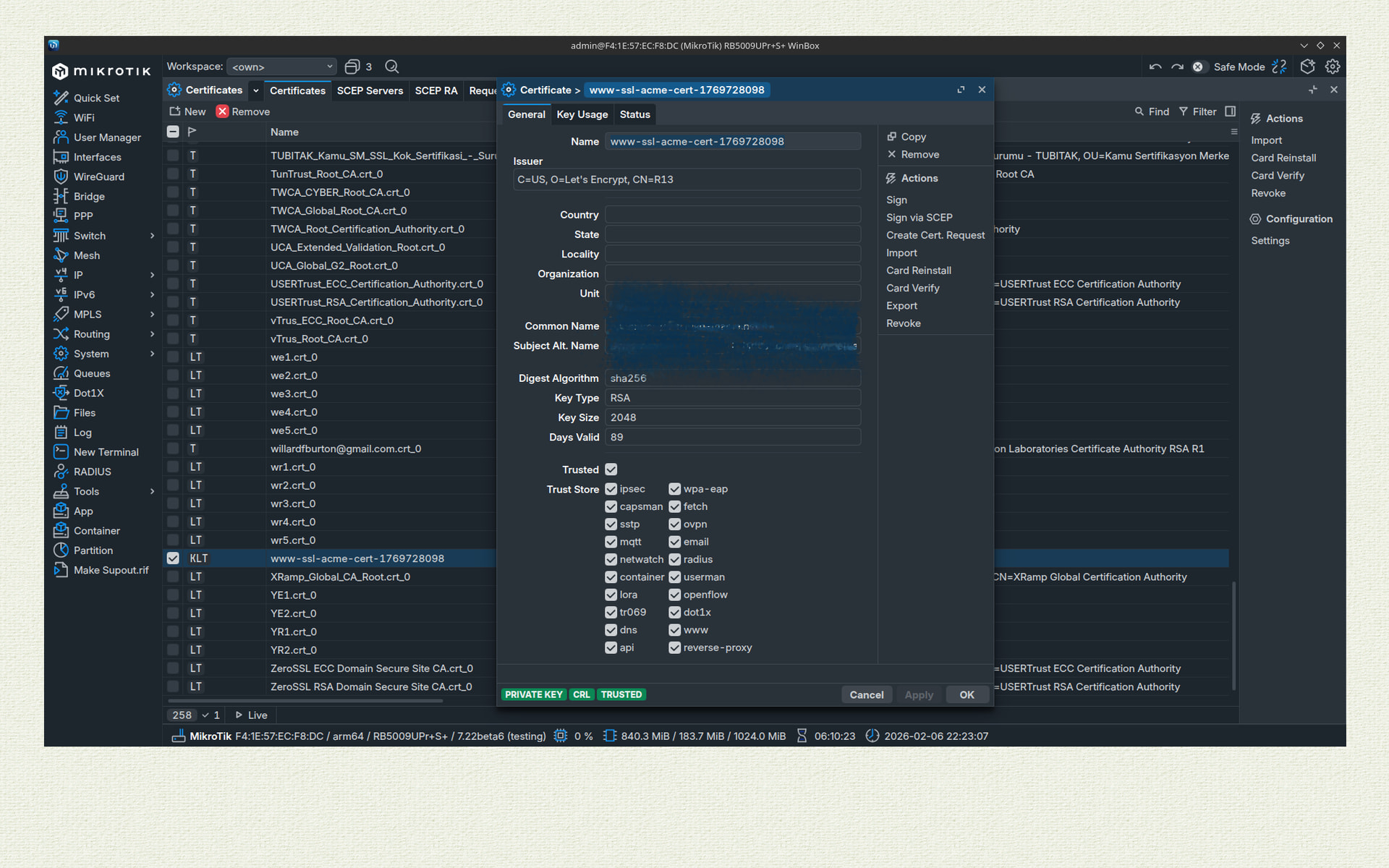This screenshot has height=868, width=1389.
Task: Open the Container sidebar item
Action: [x=96, y=531]
